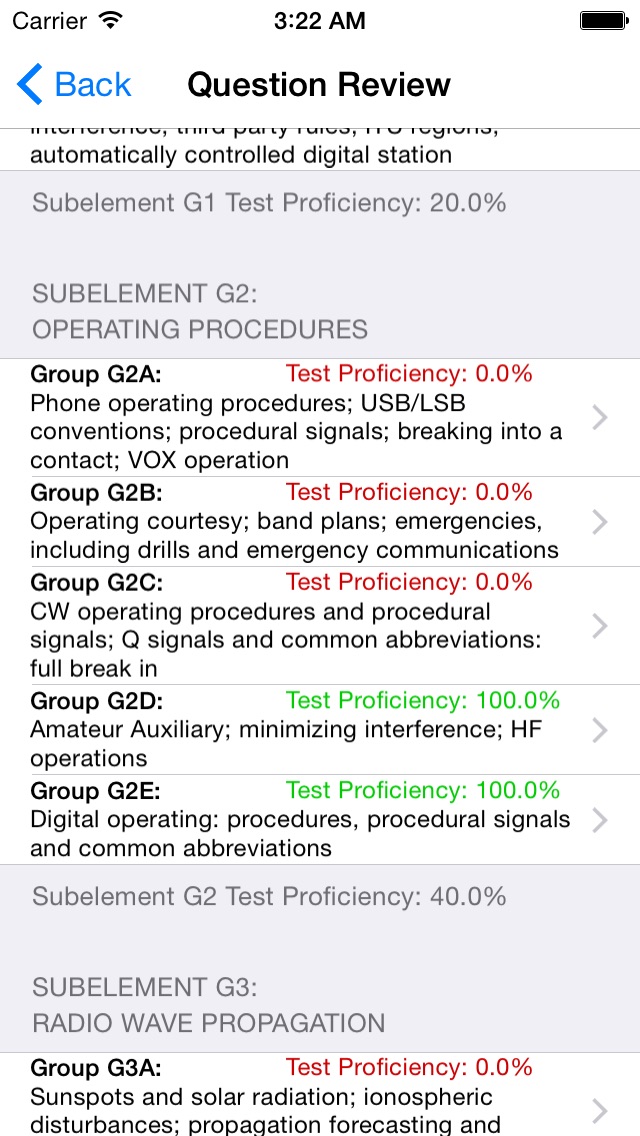Go back using the Back label
640x1136 pixels.
93,85
